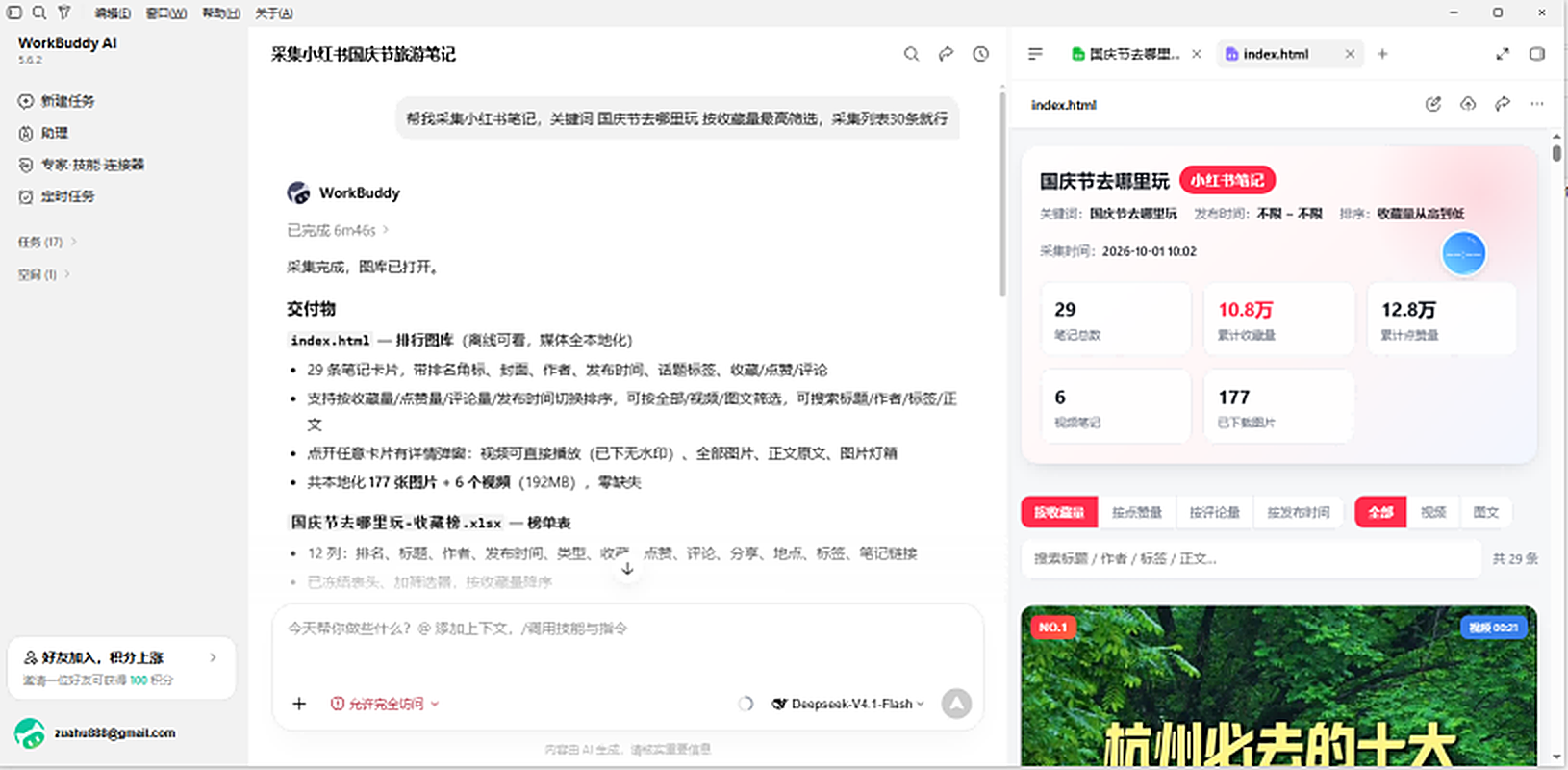Sort notes by 按点赞量

pyautogui.click(x=1137, y=512)
